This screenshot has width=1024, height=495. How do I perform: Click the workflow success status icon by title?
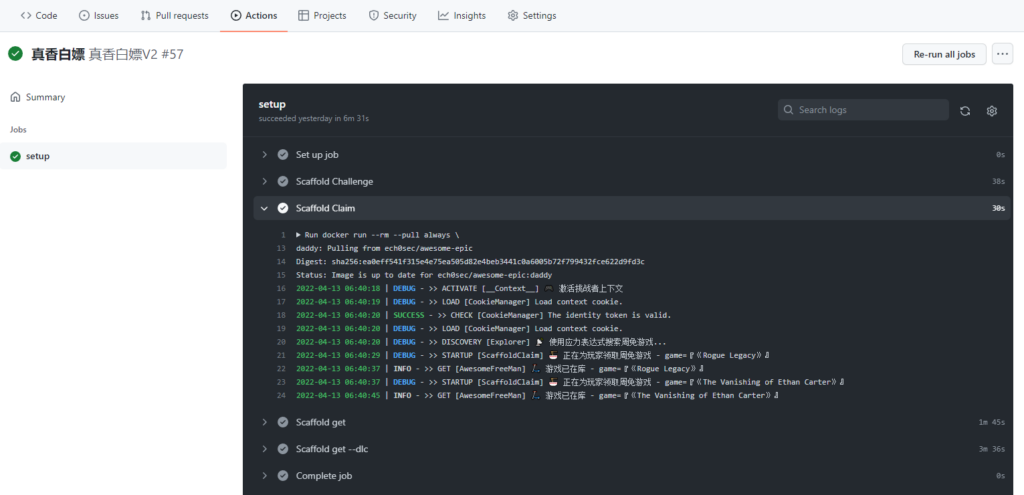[x=15, y=54]
